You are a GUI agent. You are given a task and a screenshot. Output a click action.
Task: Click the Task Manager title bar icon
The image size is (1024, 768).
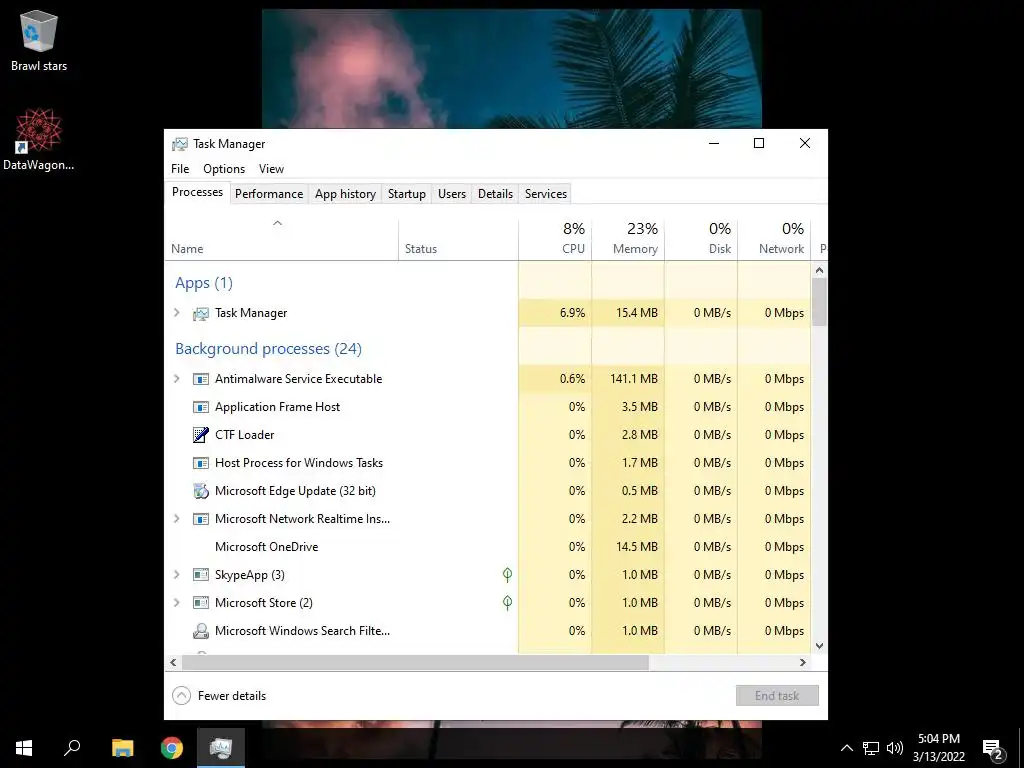point(180,144)
